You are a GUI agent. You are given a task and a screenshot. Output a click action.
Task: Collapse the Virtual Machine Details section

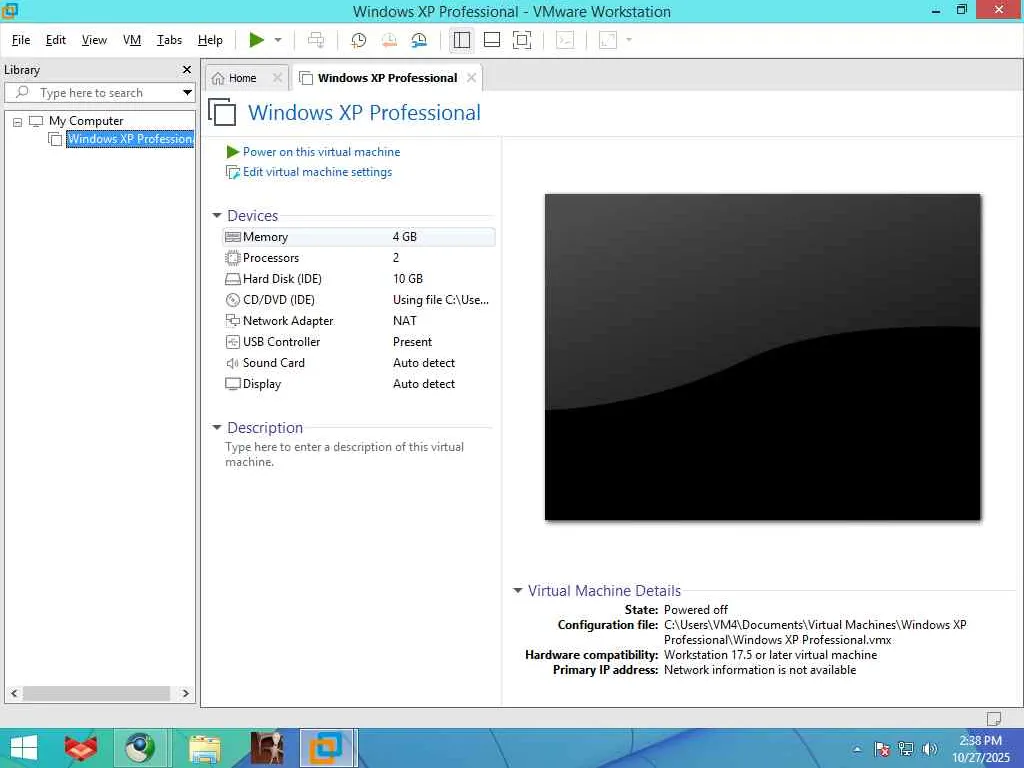point(517,590)
